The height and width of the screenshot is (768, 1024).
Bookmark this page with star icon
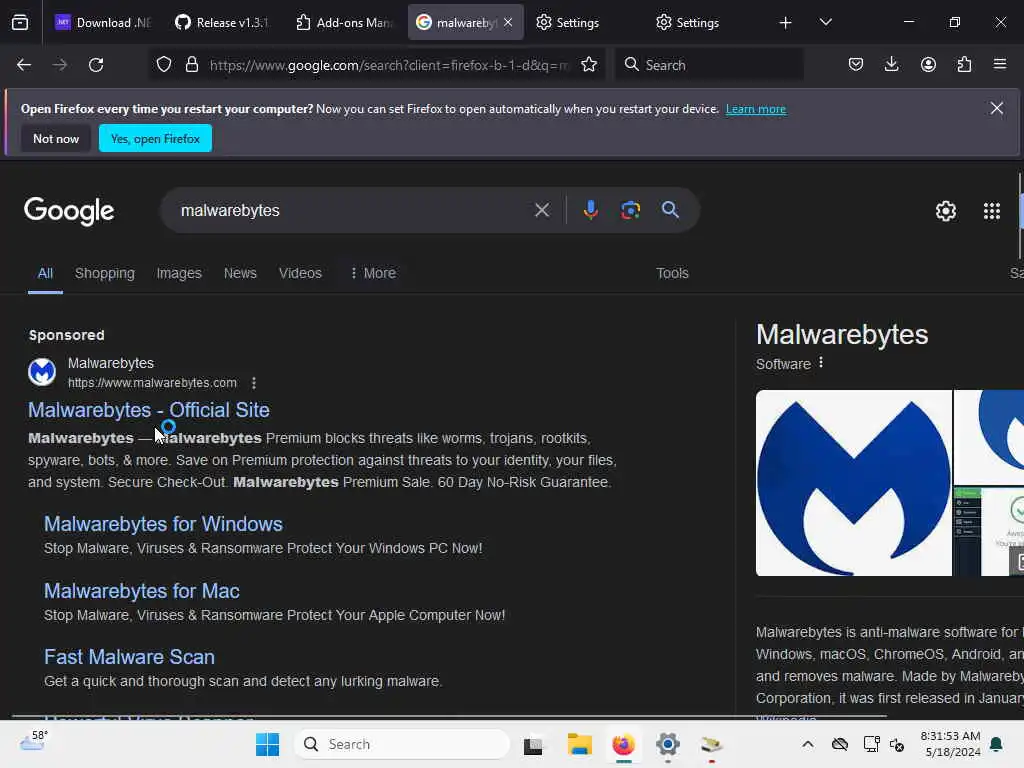[x=589, y=64]
